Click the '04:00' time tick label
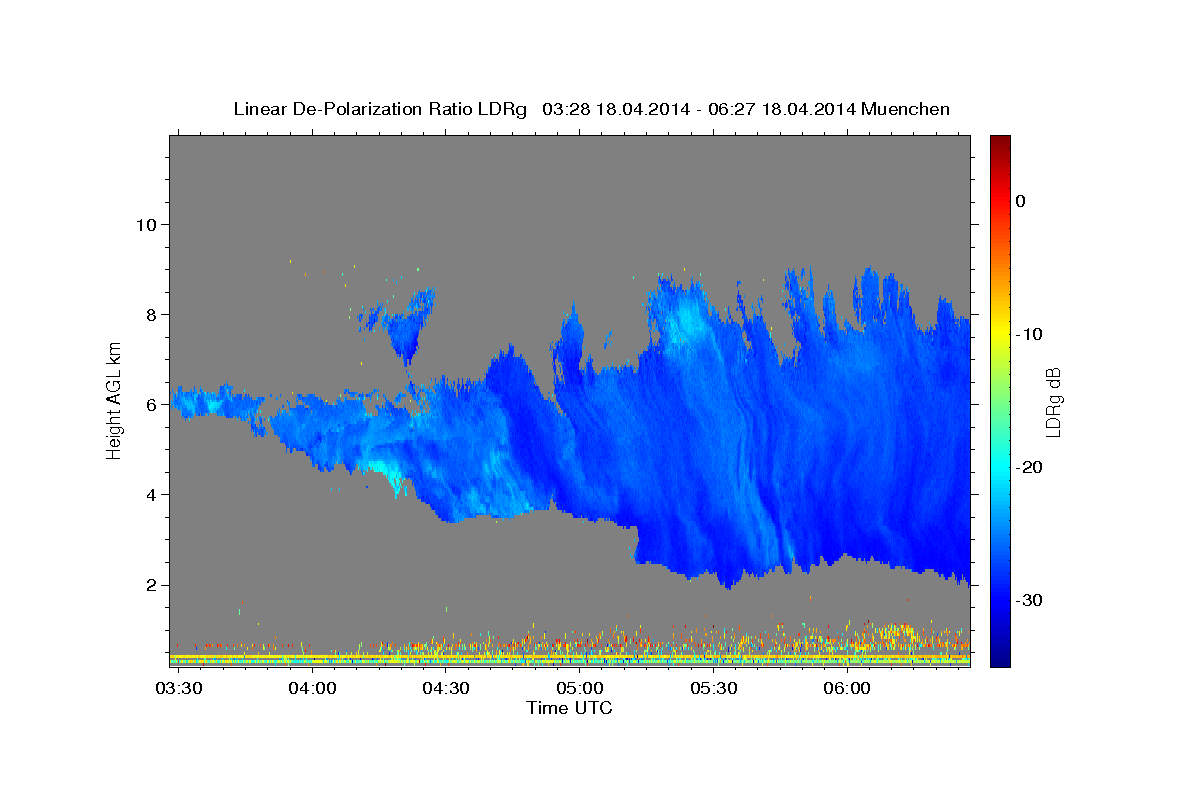The width and height of the screenshot is (1200, 800). coord(313,688)
